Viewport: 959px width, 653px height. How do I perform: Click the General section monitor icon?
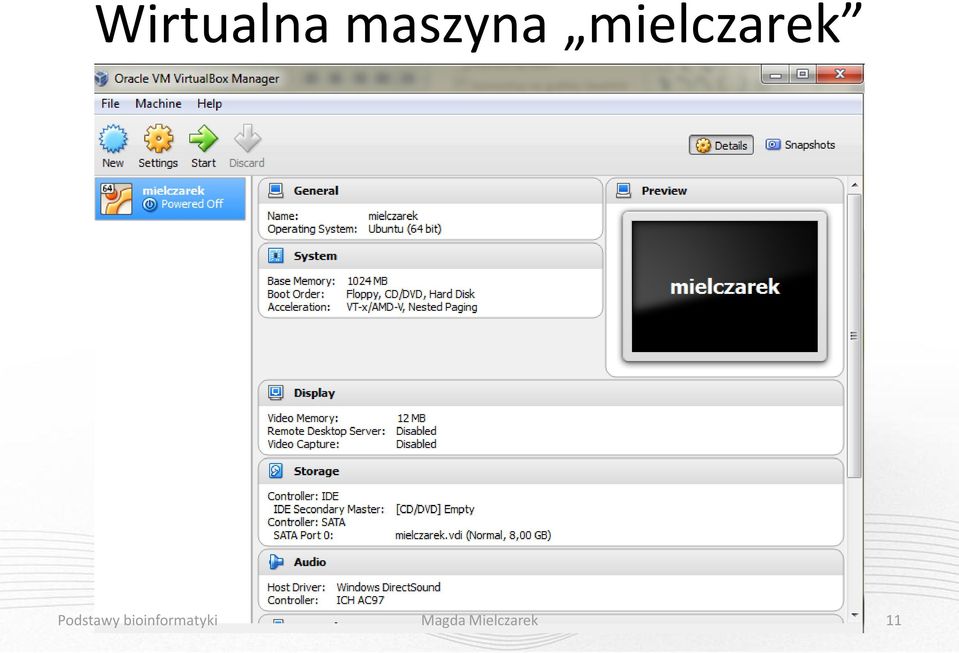tap(276, 191)
